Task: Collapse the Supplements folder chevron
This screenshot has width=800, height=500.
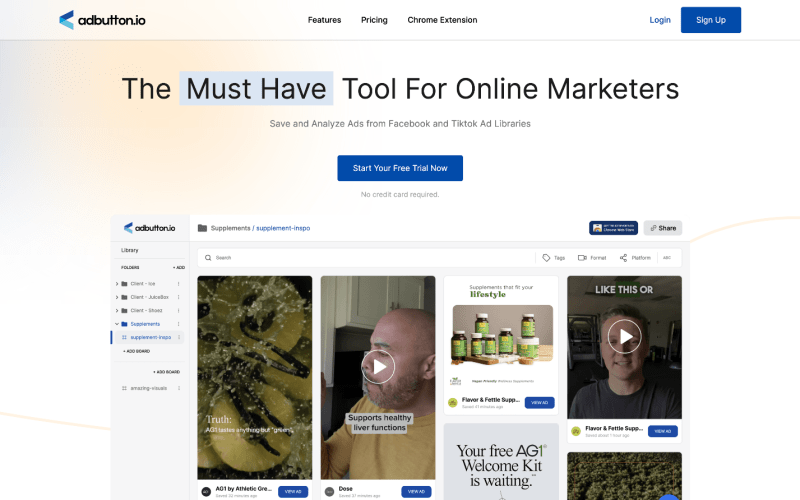Action: [x=117, y=324]
